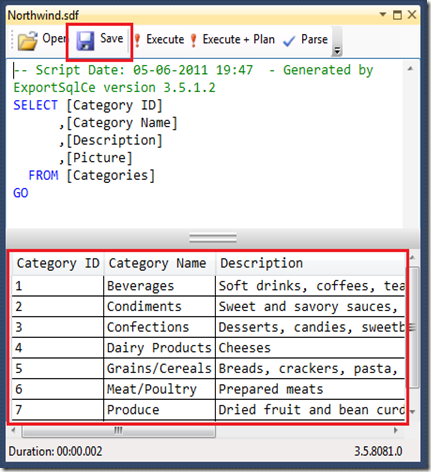Select the Meat/Poultry cell

click(x=160, y=389)
